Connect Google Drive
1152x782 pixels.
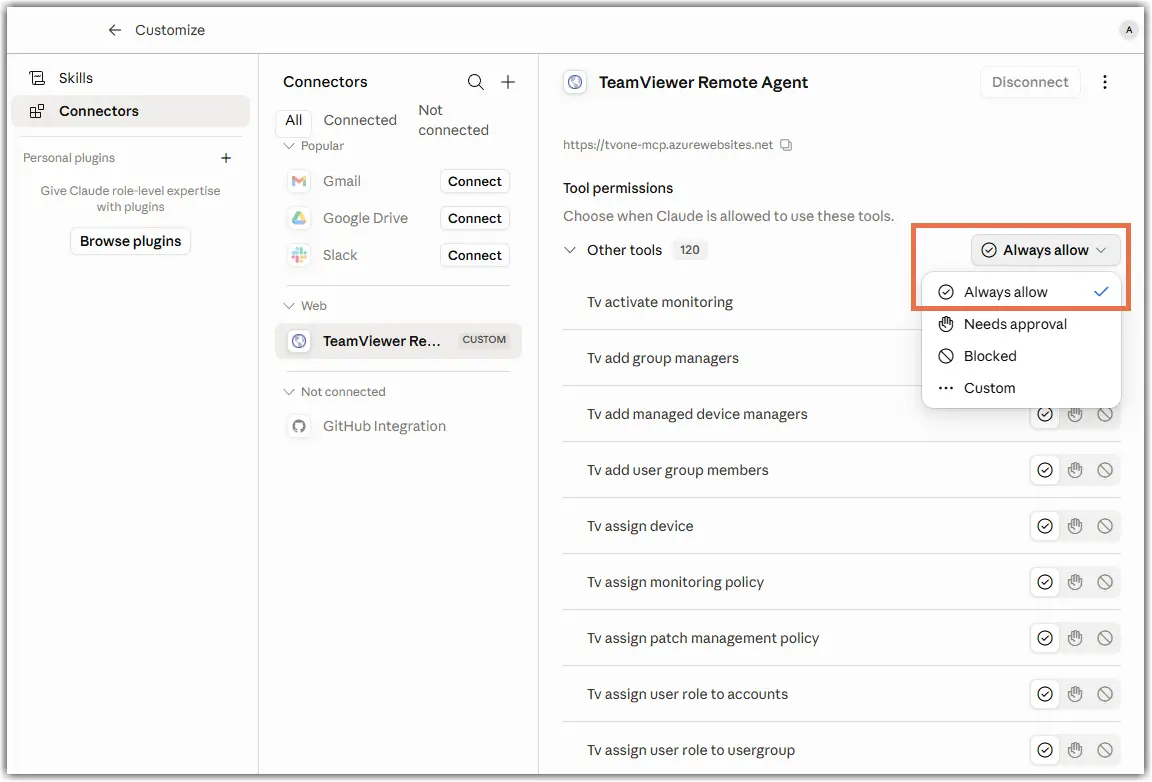click(x=475, y=218)
